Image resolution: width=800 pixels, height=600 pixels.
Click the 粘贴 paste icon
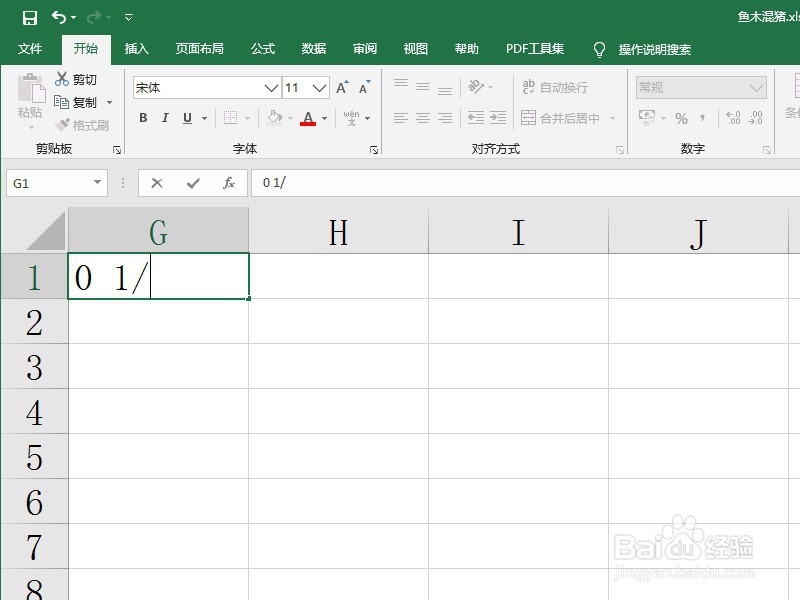31,88
